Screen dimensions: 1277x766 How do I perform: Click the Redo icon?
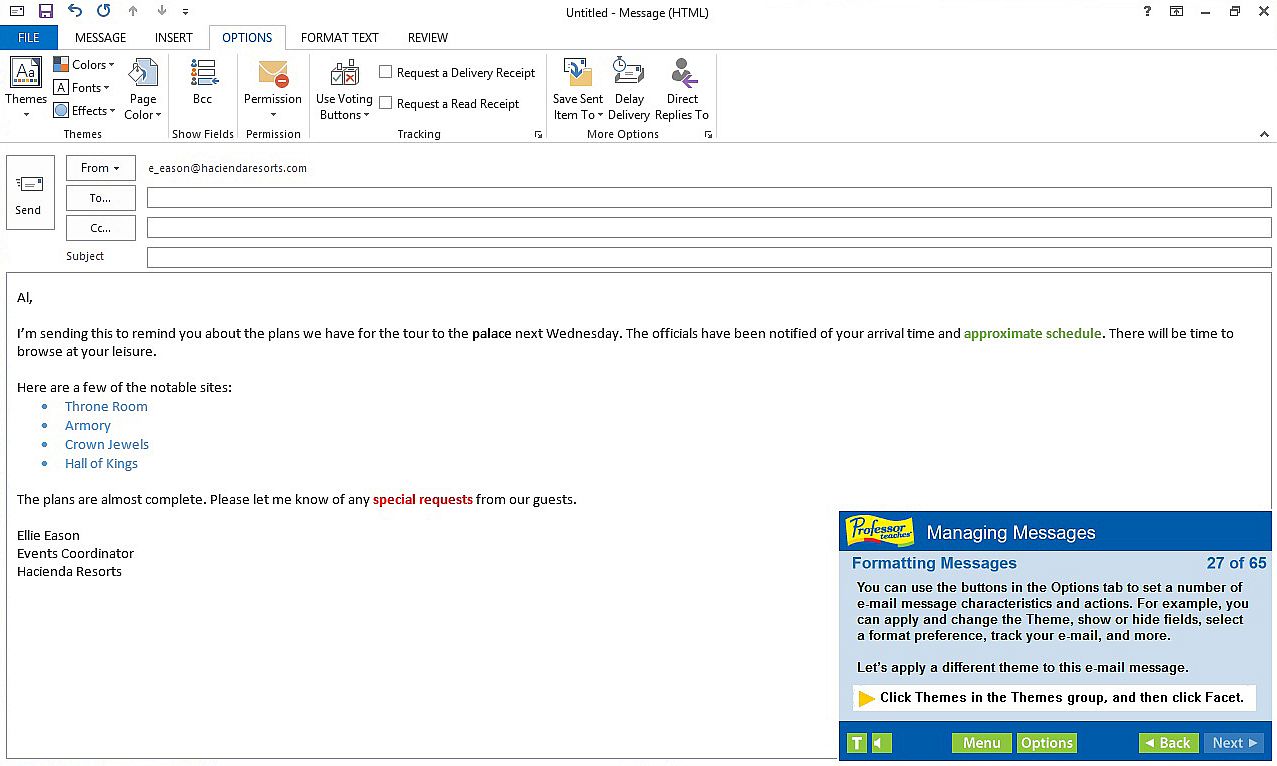[104, 11]
